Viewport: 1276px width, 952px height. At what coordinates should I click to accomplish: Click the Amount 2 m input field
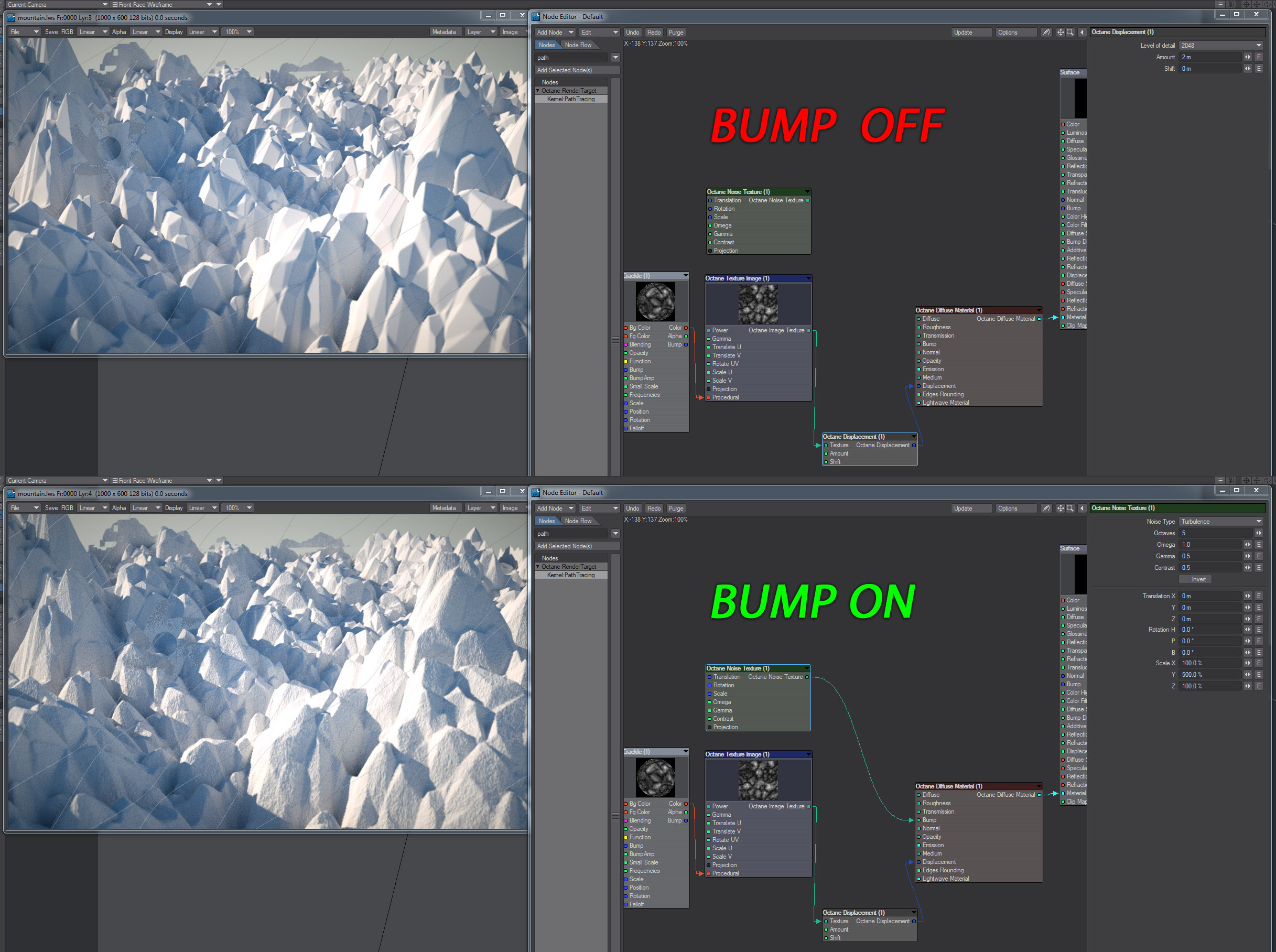(x=1209, y=57)
